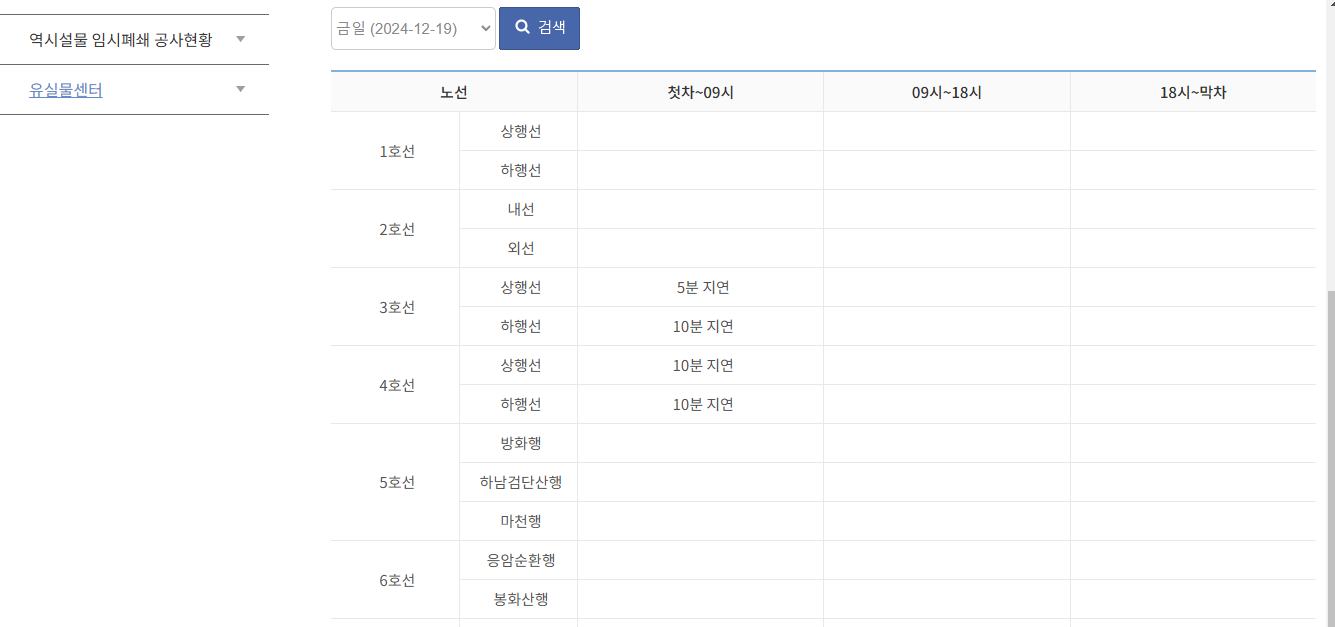
Task: Click 하행선 under 1호선
Action: click(520, 170)
